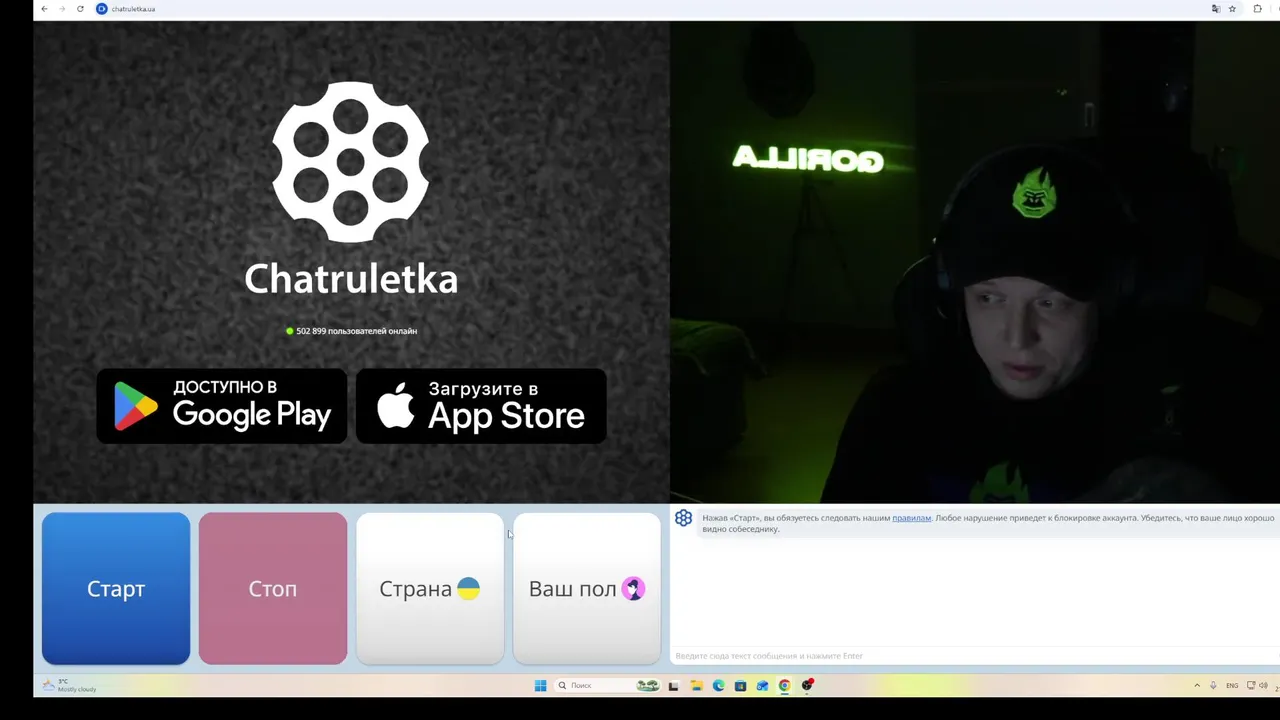Follow the правилам rules link
Screen dimensions: 1280x720
click(x=911, y=518)
